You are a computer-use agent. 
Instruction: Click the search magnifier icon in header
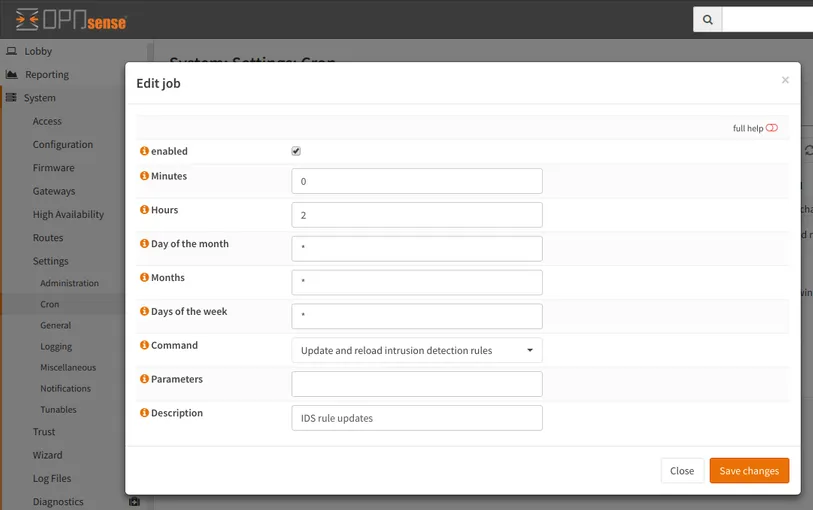(708, 19)
